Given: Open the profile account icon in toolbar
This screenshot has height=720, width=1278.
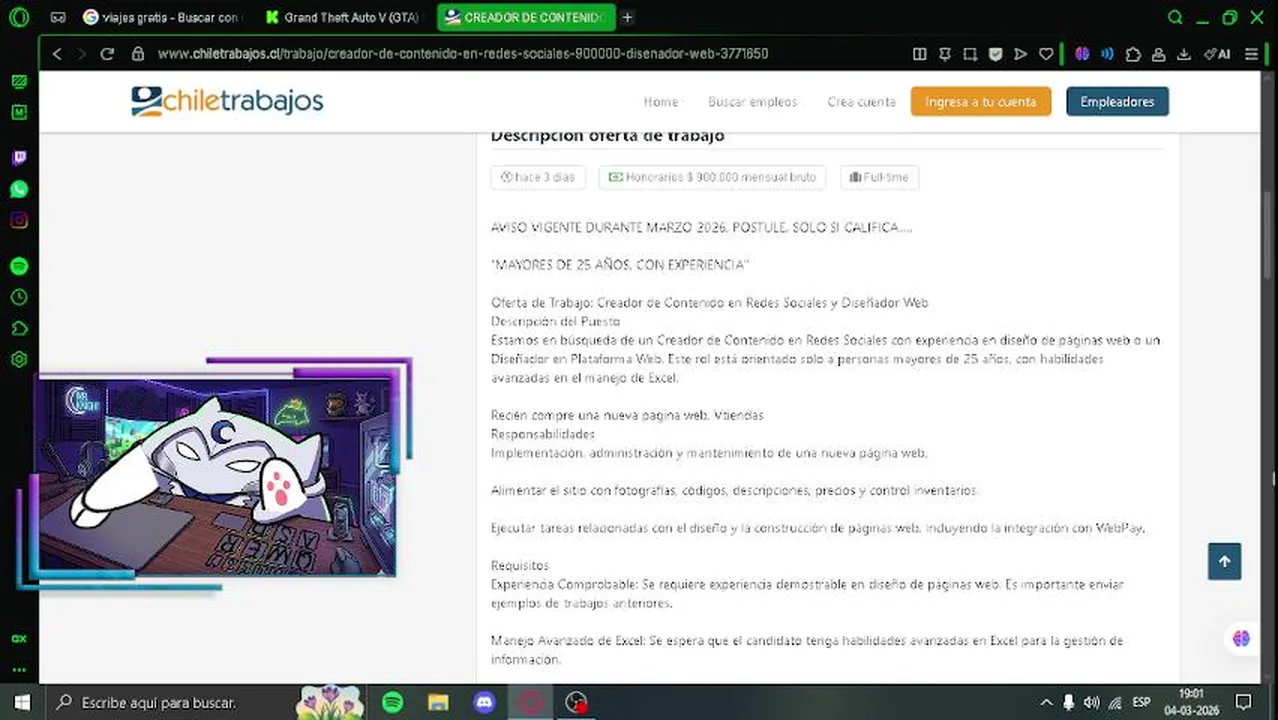Looking at the screenshot, I should tap(1158, 54).
